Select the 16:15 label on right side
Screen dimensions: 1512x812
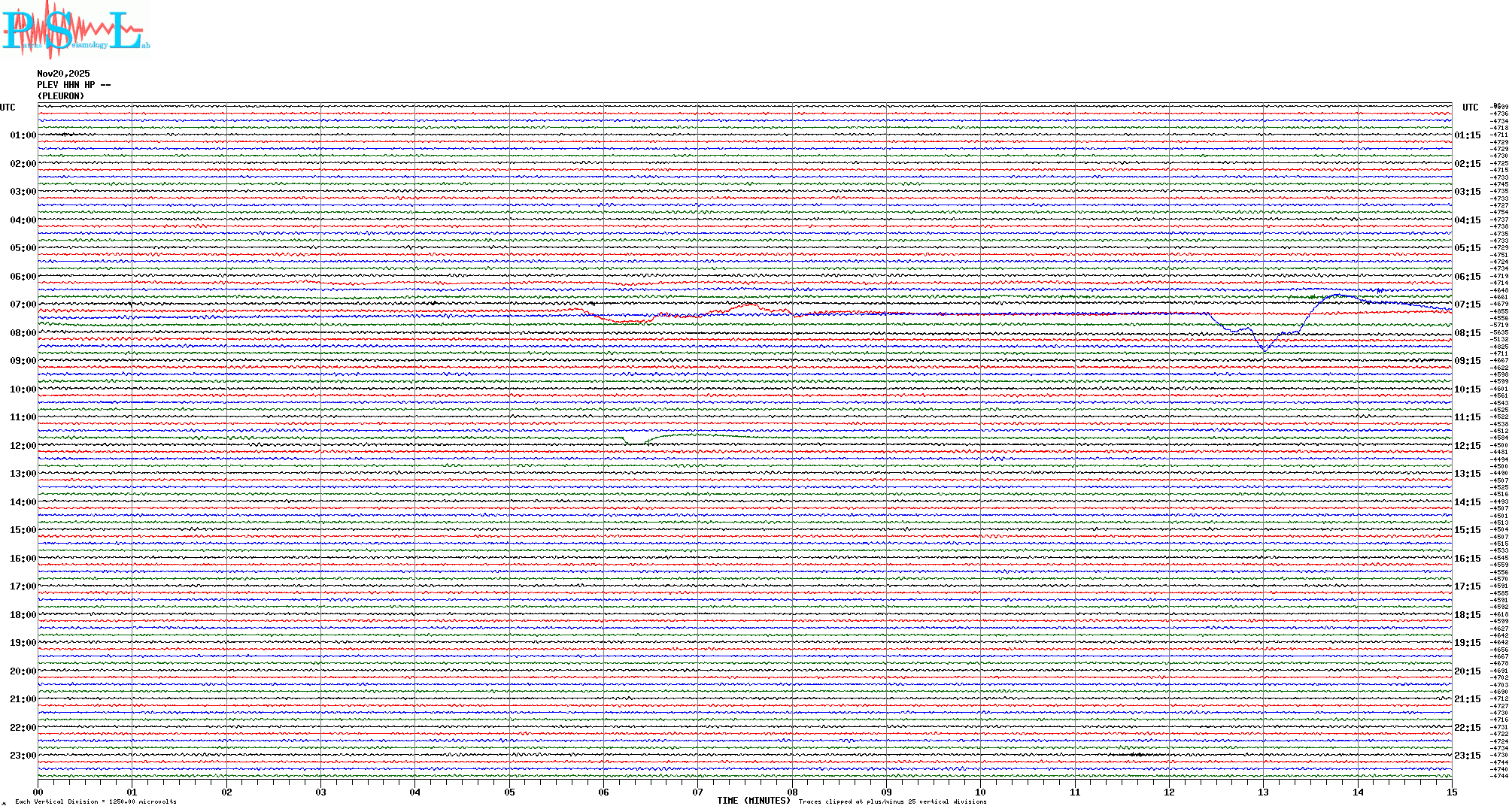1467,559
